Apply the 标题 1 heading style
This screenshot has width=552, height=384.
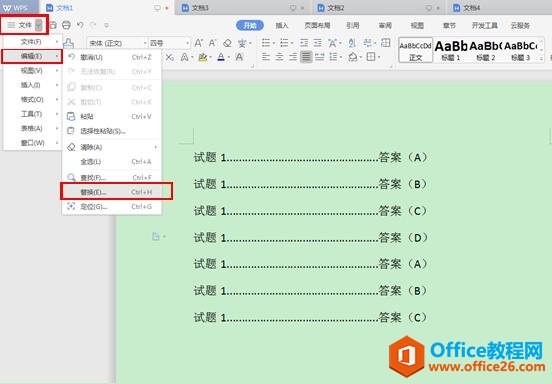click(x=451, y=50)
